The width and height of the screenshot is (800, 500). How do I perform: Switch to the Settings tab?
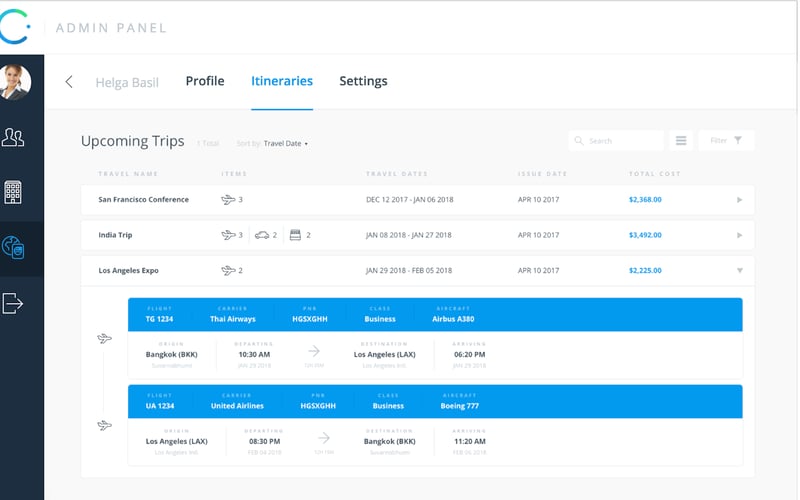pos(363,81)
